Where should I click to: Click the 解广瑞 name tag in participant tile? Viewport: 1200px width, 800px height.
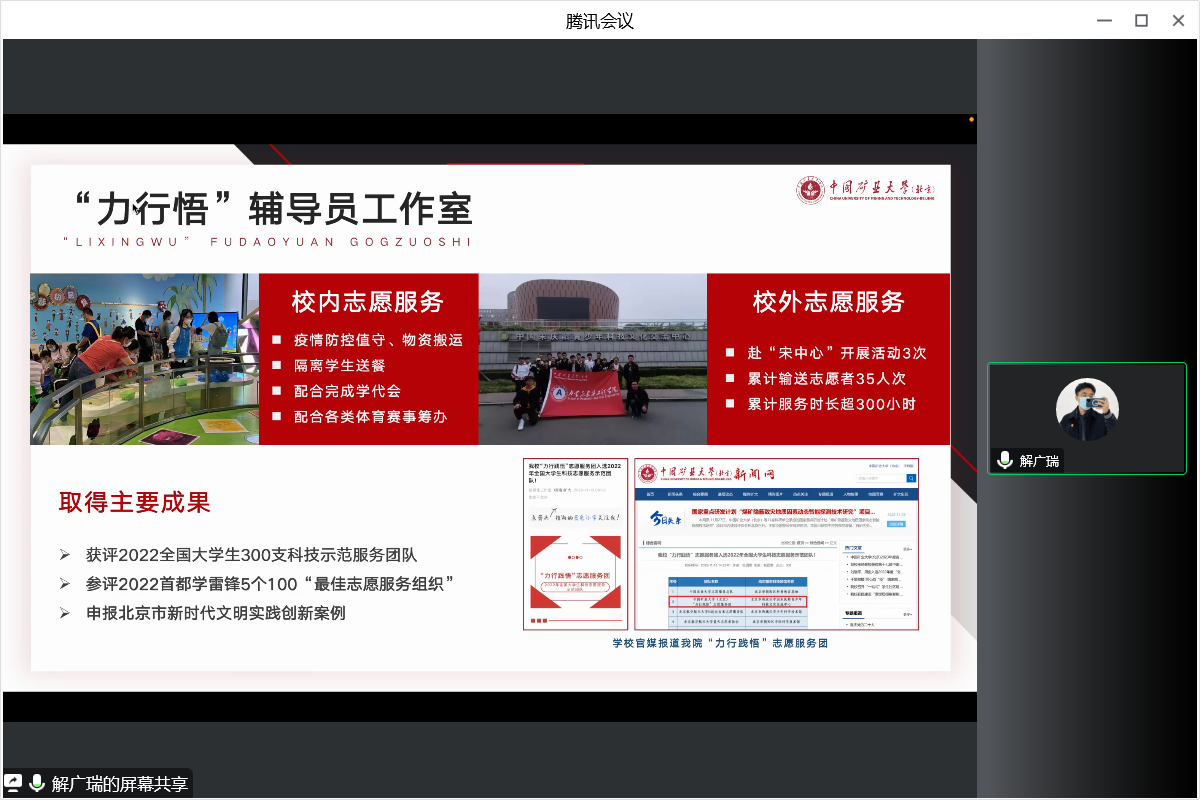click(x=1039, y=461)
